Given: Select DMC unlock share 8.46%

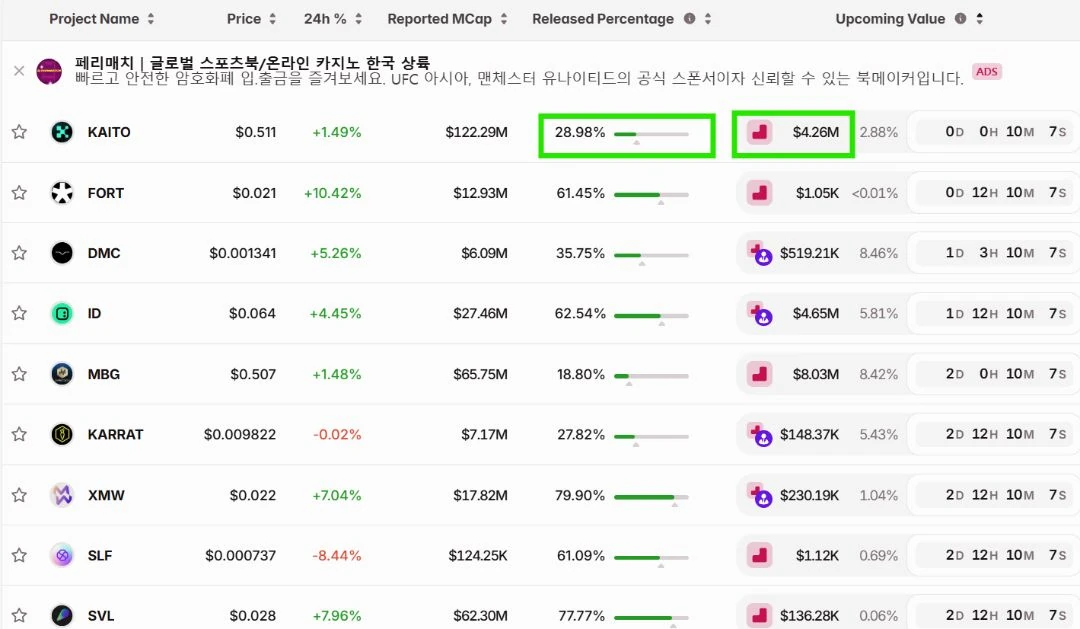Looking at the screenshot, I should coord(878,253).
